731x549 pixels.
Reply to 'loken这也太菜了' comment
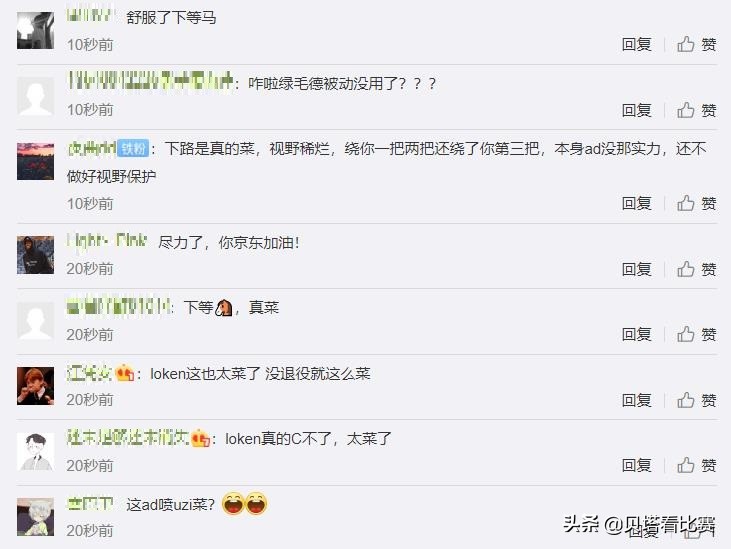[x=636, y=400]
